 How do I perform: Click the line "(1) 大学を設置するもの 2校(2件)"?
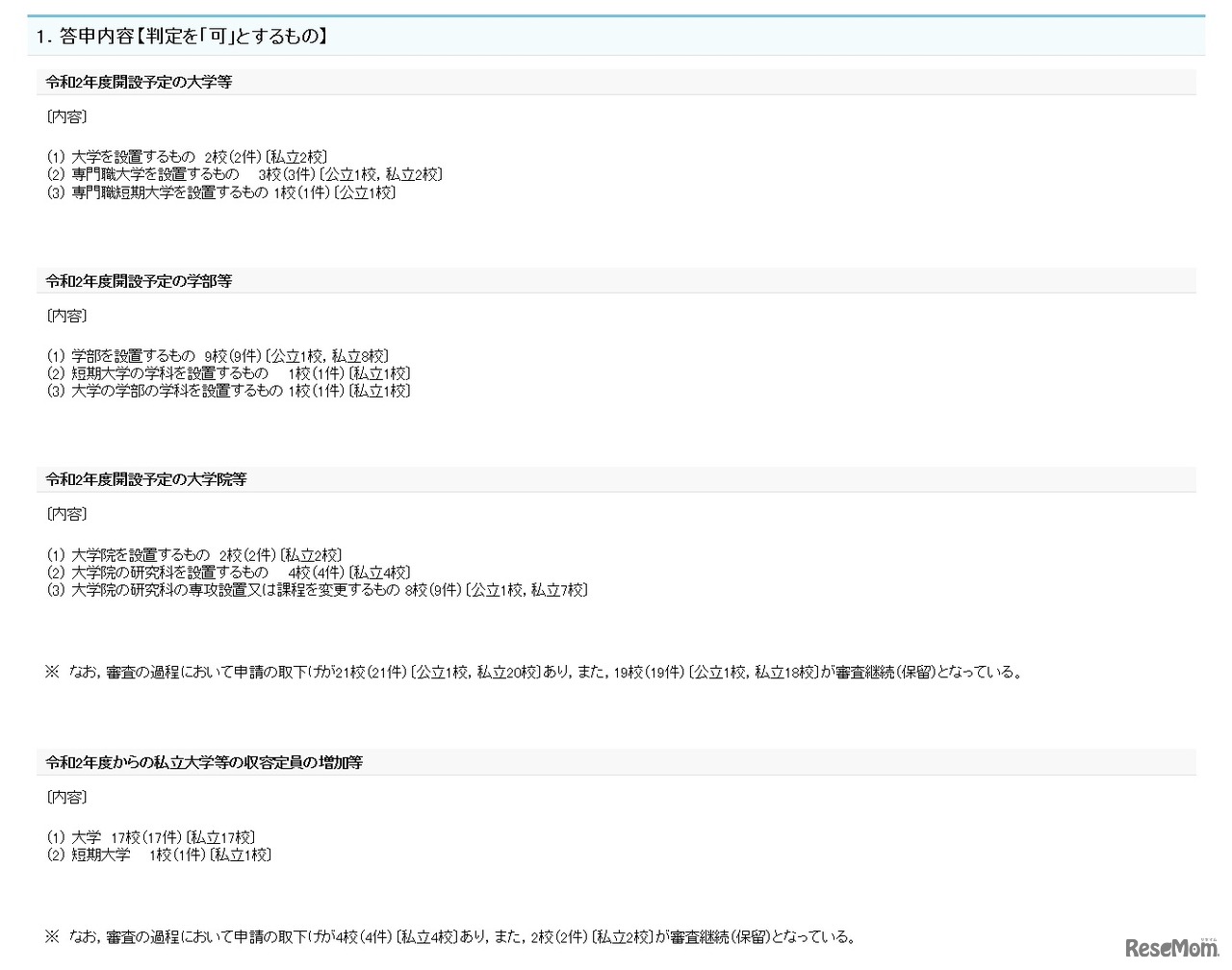coord(187,157)
